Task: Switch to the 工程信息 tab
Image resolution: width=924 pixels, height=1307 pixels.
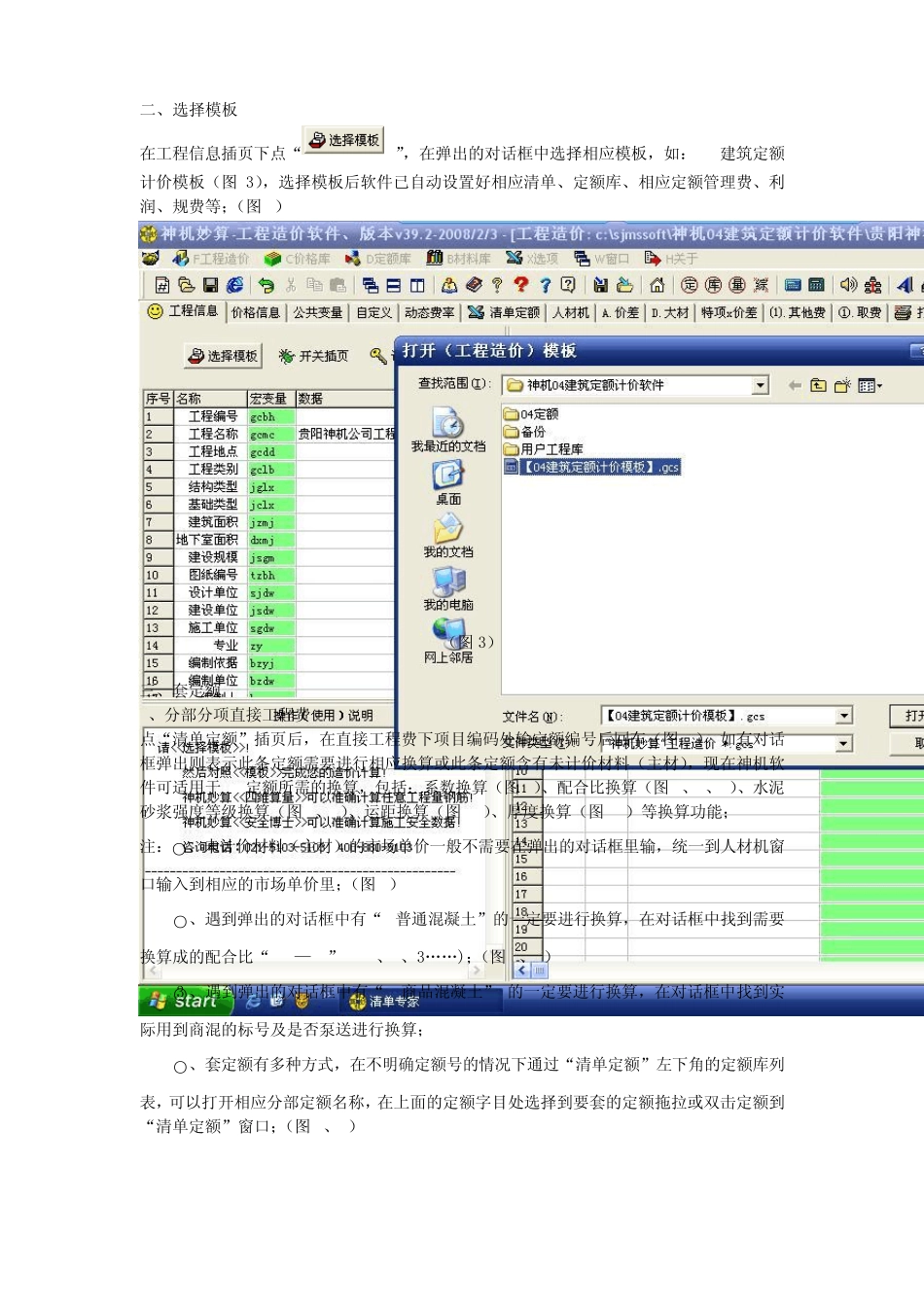Action: [182, 311]
